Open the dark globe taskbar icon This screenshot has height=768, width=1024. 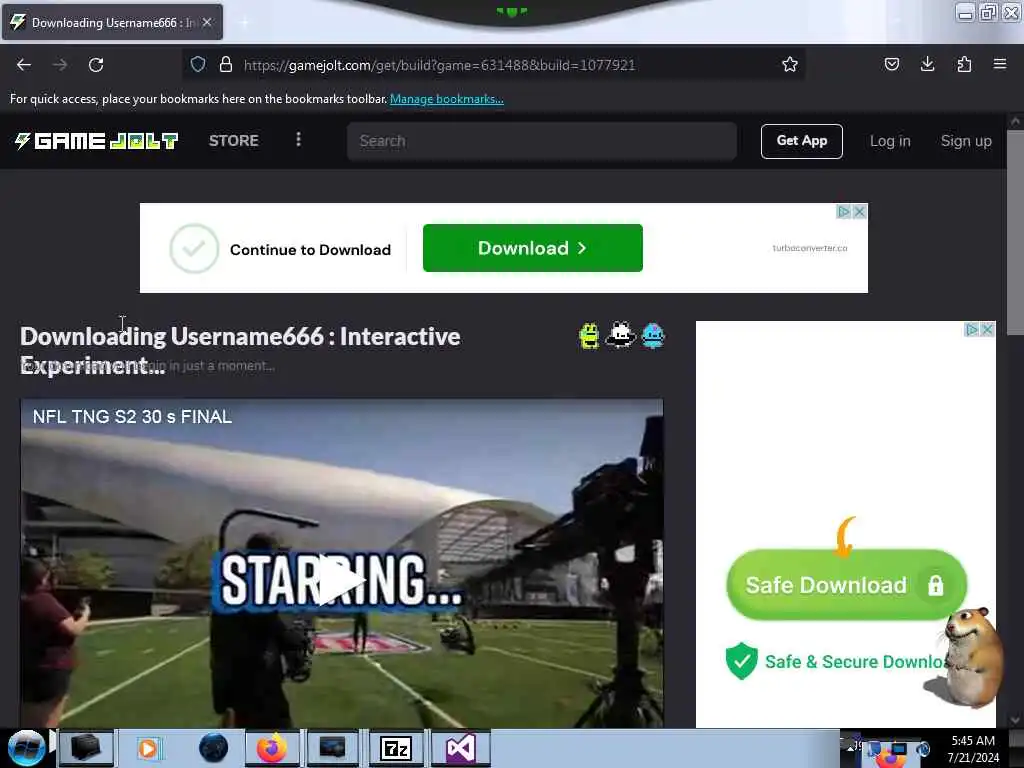pos(214,748)
